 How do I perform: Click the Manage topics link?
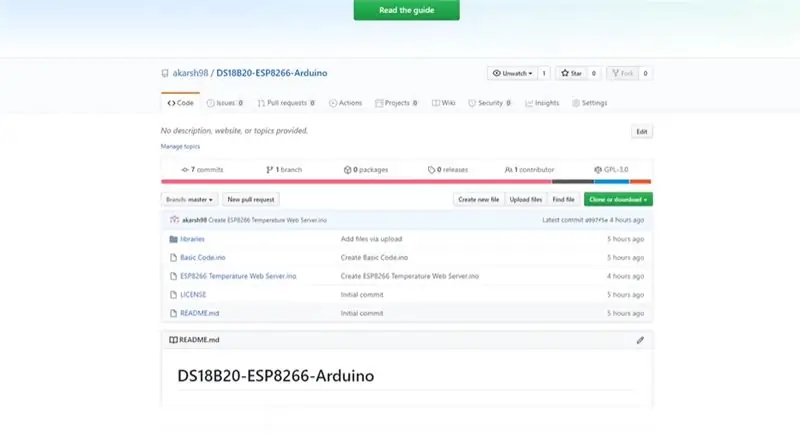[x=180, y=146]
